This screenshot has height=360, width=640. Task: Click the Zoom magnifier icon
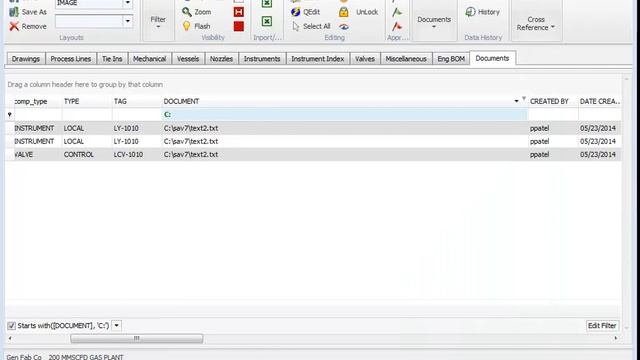(x=187, y=12)
